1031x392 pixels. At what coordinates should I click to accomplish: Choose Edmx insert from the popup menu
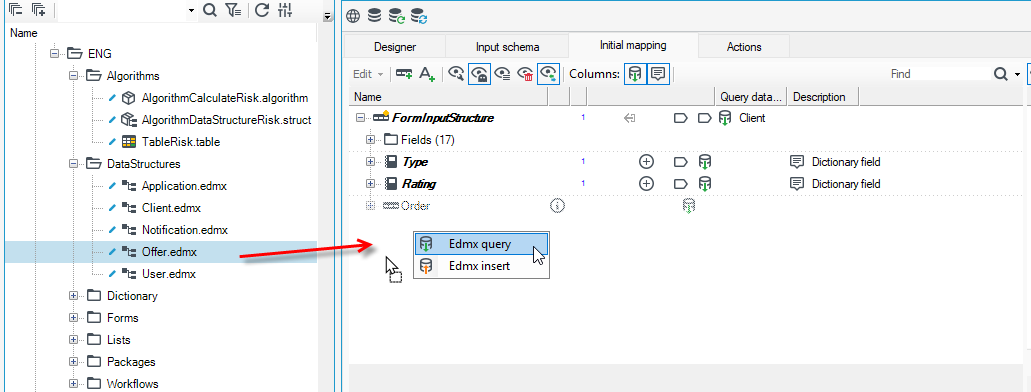pyautogui.click(x=481, y=266)
